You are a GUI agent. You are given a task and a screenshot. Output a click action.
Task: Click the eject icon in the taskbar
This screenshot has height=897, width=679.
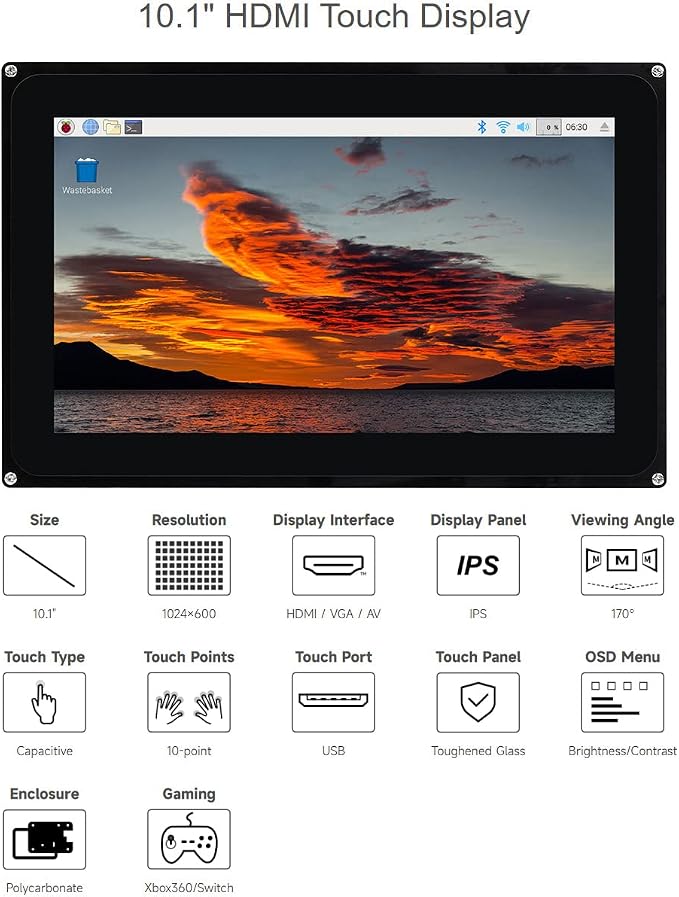[604, 127]
